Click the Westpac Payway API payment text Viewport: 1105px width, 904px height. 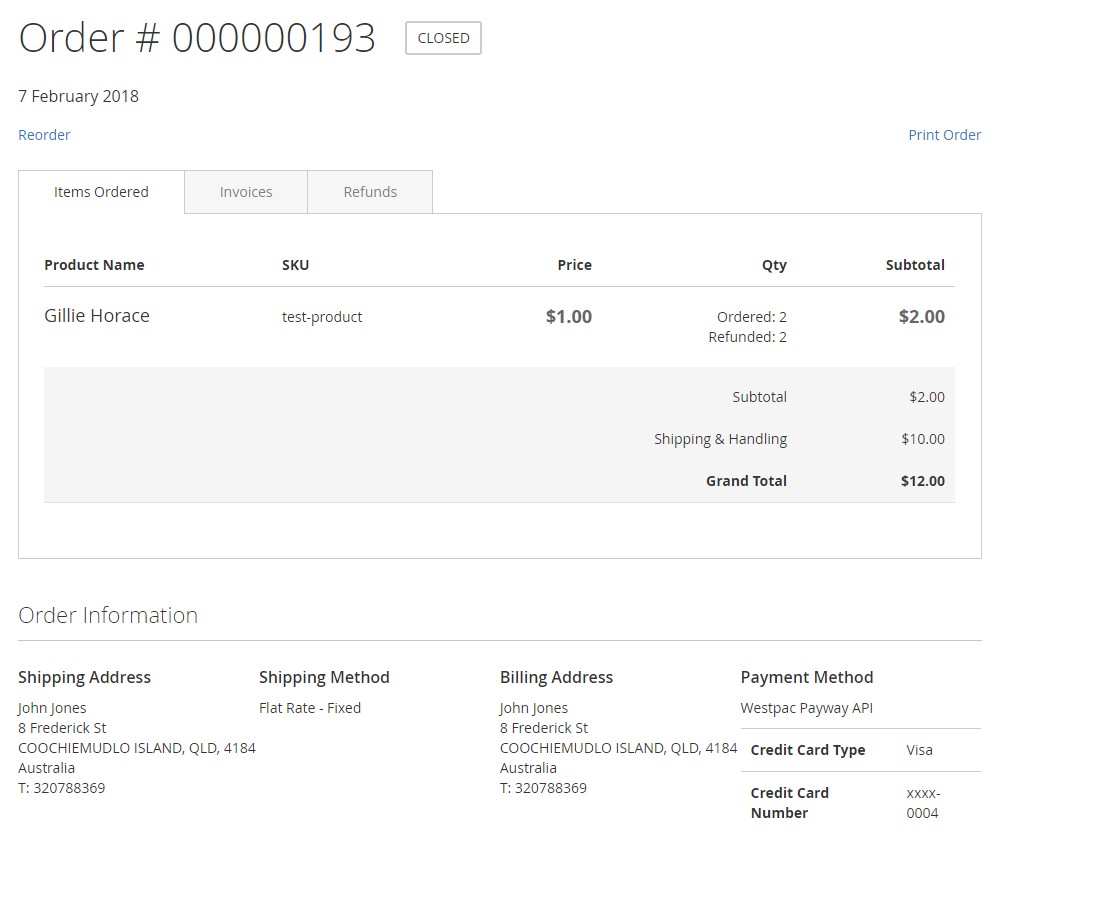[806, 708]
